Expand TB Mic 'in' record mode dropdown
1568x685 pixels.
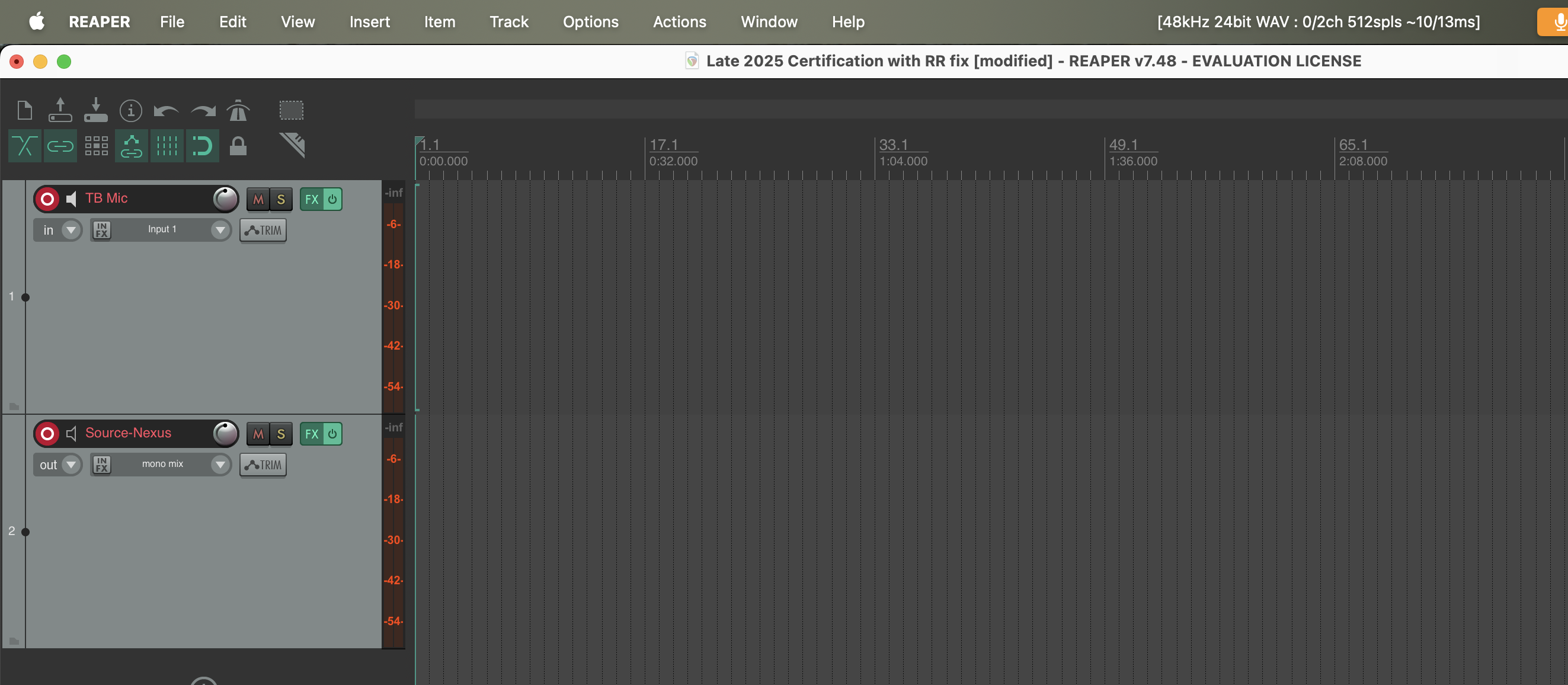(x=71, y=230)
